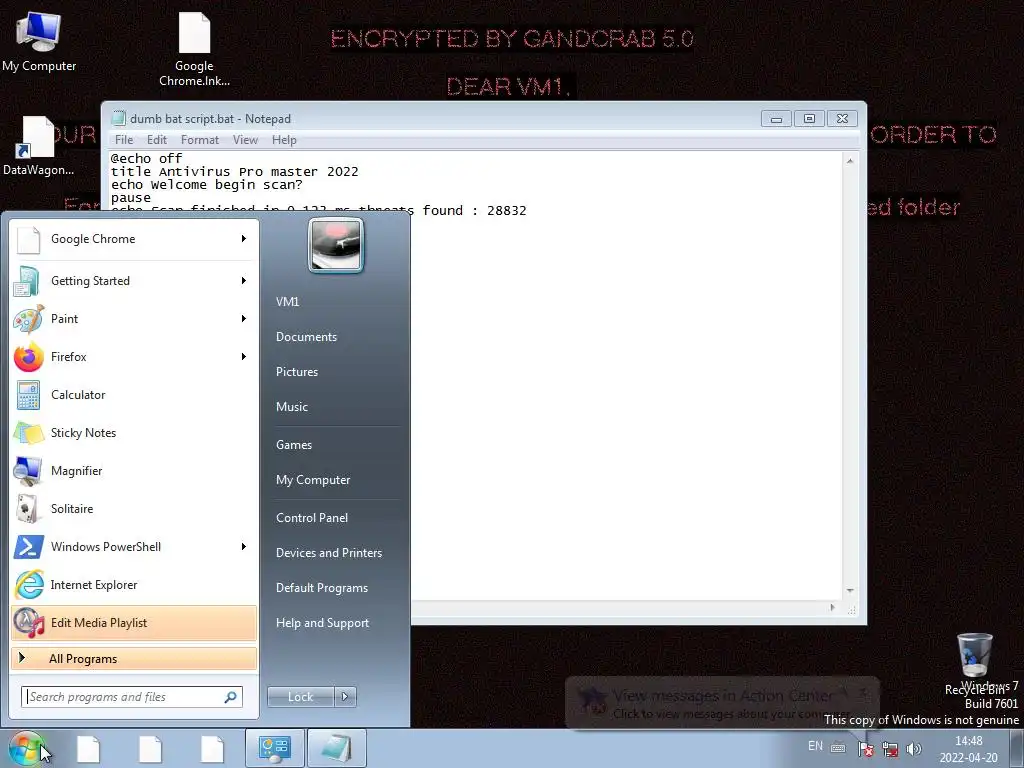The height and width of the screenshot is (768, 1024).
Task: Open Action Center flag tray icon
Action: point(865,748)
